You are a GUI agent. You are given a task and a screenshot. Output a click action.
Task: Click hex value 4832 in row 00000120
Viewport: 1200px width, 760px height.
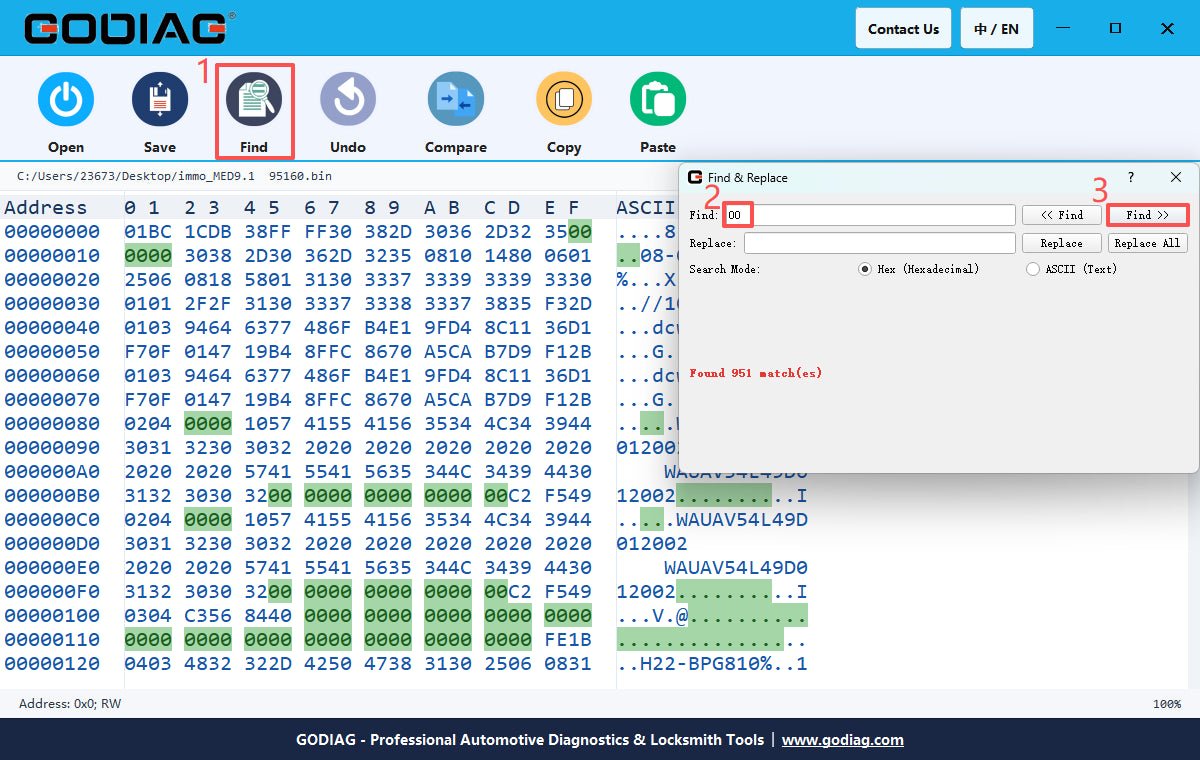point(208,664)
